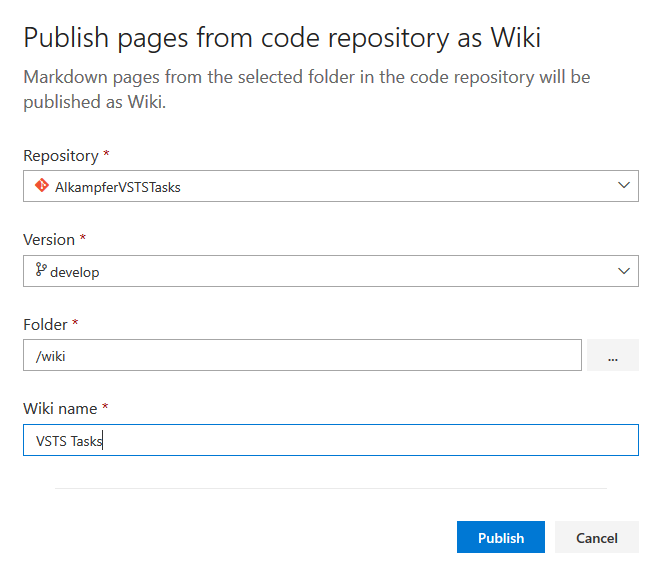Open the AlkampferVSTSTasks repository combo box
The width and height of the screenshot is (668, 570).
[331, 186]
